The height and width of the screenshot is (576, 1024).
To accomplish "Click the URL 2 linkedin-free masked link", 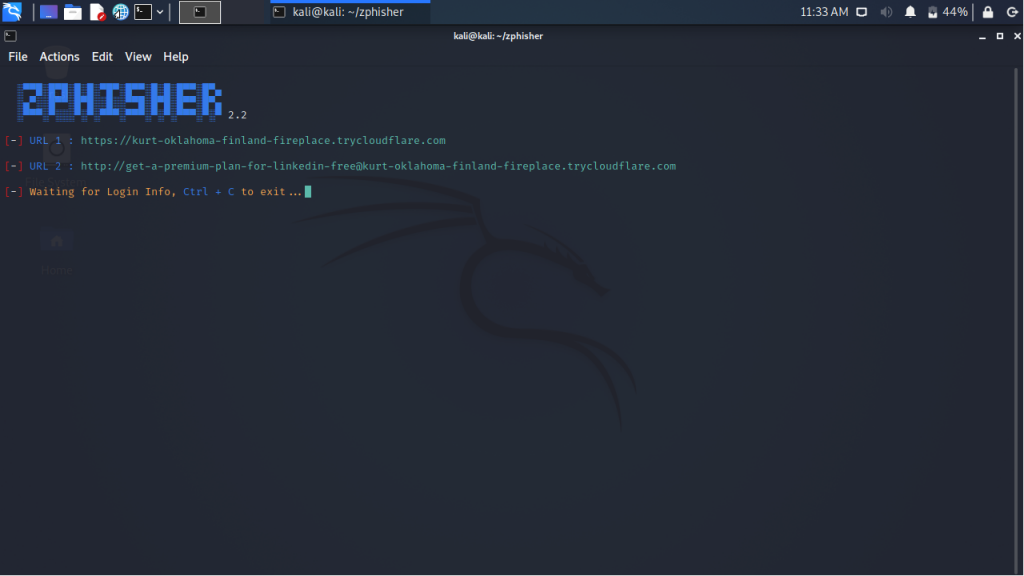I will tap(378, 166).
